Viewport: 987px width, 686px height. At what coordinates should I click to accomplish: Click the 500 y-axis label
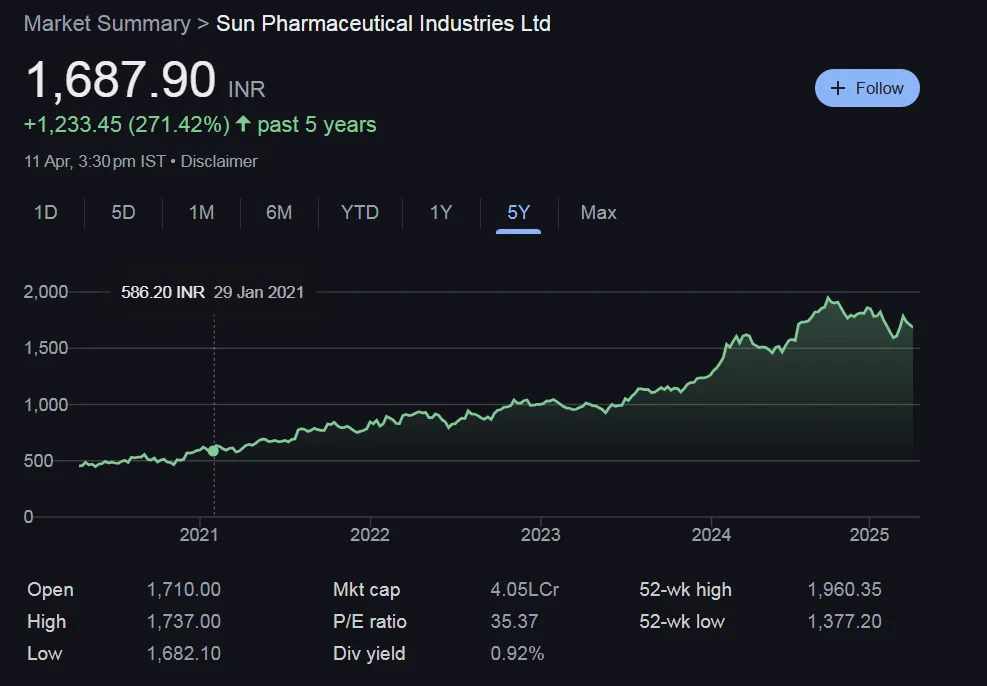pyautogui.click(x=38, y=461)
